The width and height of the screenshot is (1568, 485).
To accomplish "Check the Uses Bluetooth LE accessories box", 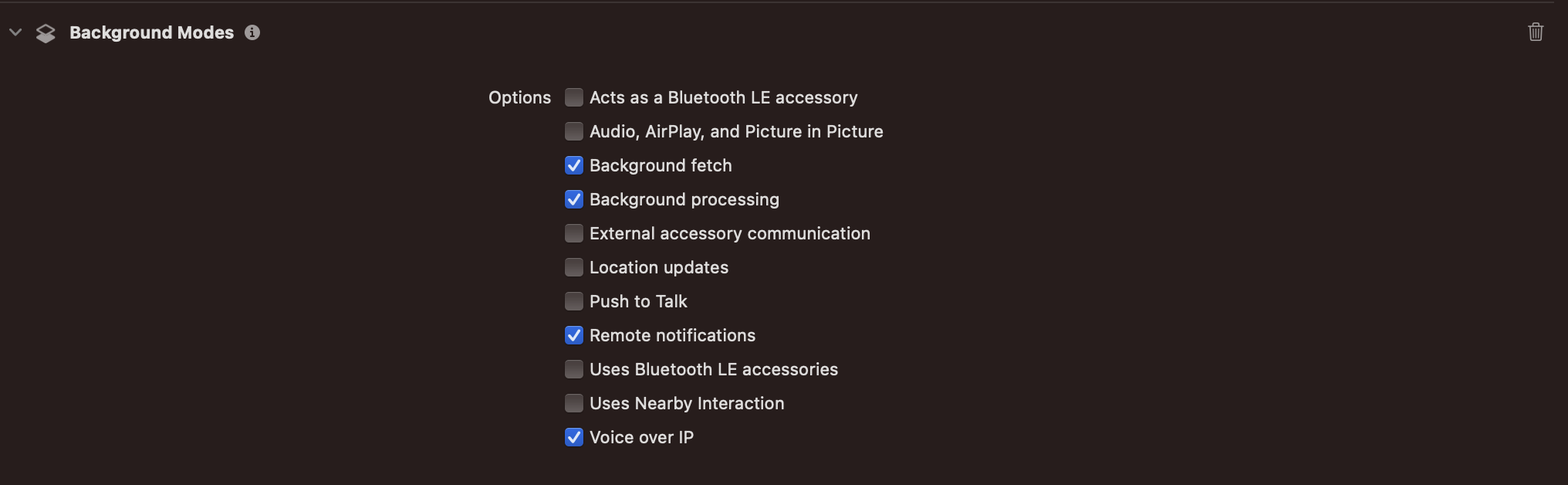I will [x=574, y=369].
